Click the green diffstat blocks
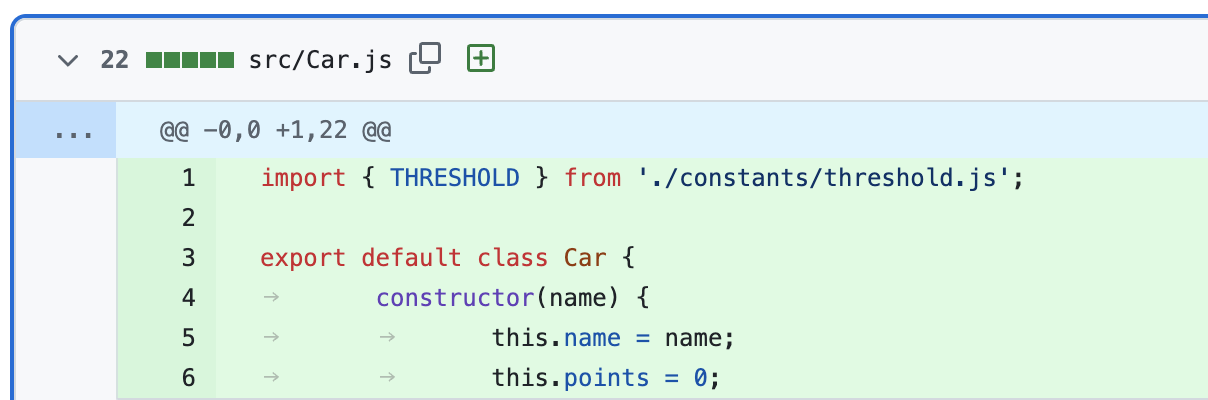Image resolution: width=1208 pixels, height=400 pixels. [190, 59]
